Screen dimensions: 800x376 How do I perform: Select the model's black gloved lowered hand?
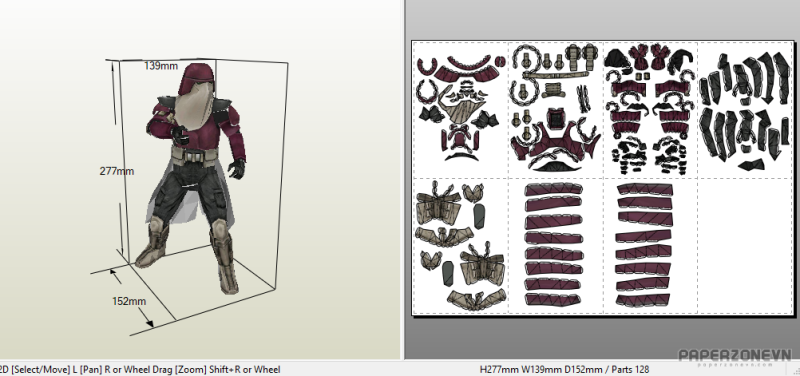click(237, 168)
